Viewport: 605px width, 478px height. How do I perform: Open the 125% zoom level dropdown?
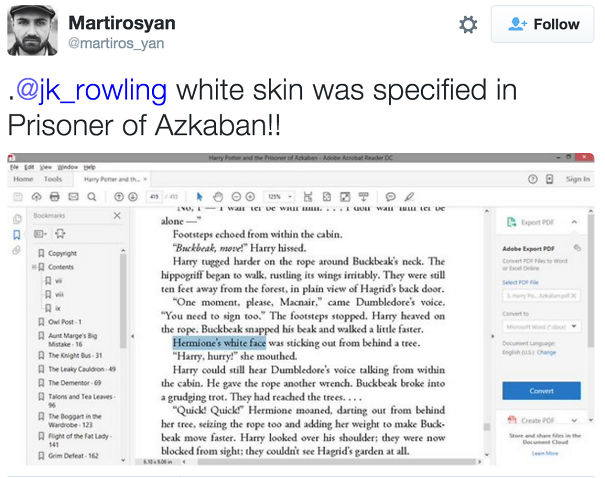click(279, 197)
